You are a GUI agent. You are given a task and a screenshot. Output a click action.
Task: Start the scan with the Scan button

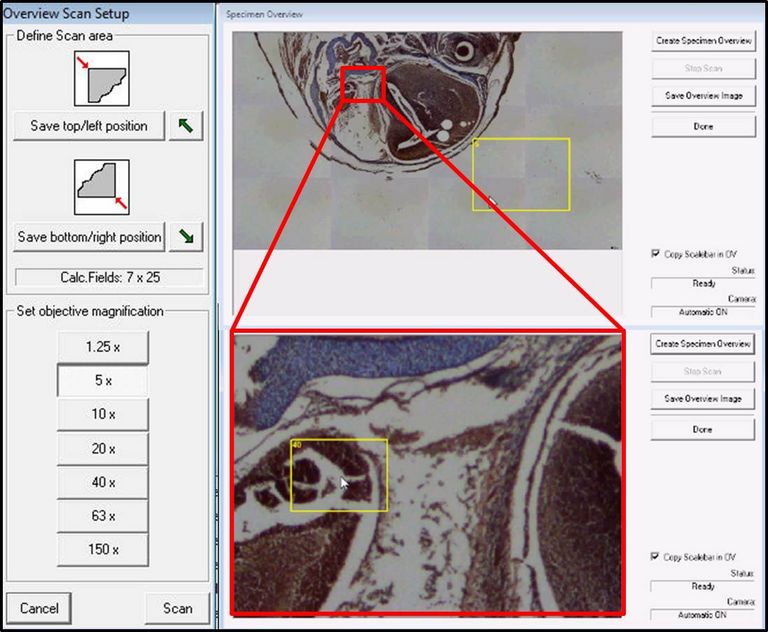(177, 608)
